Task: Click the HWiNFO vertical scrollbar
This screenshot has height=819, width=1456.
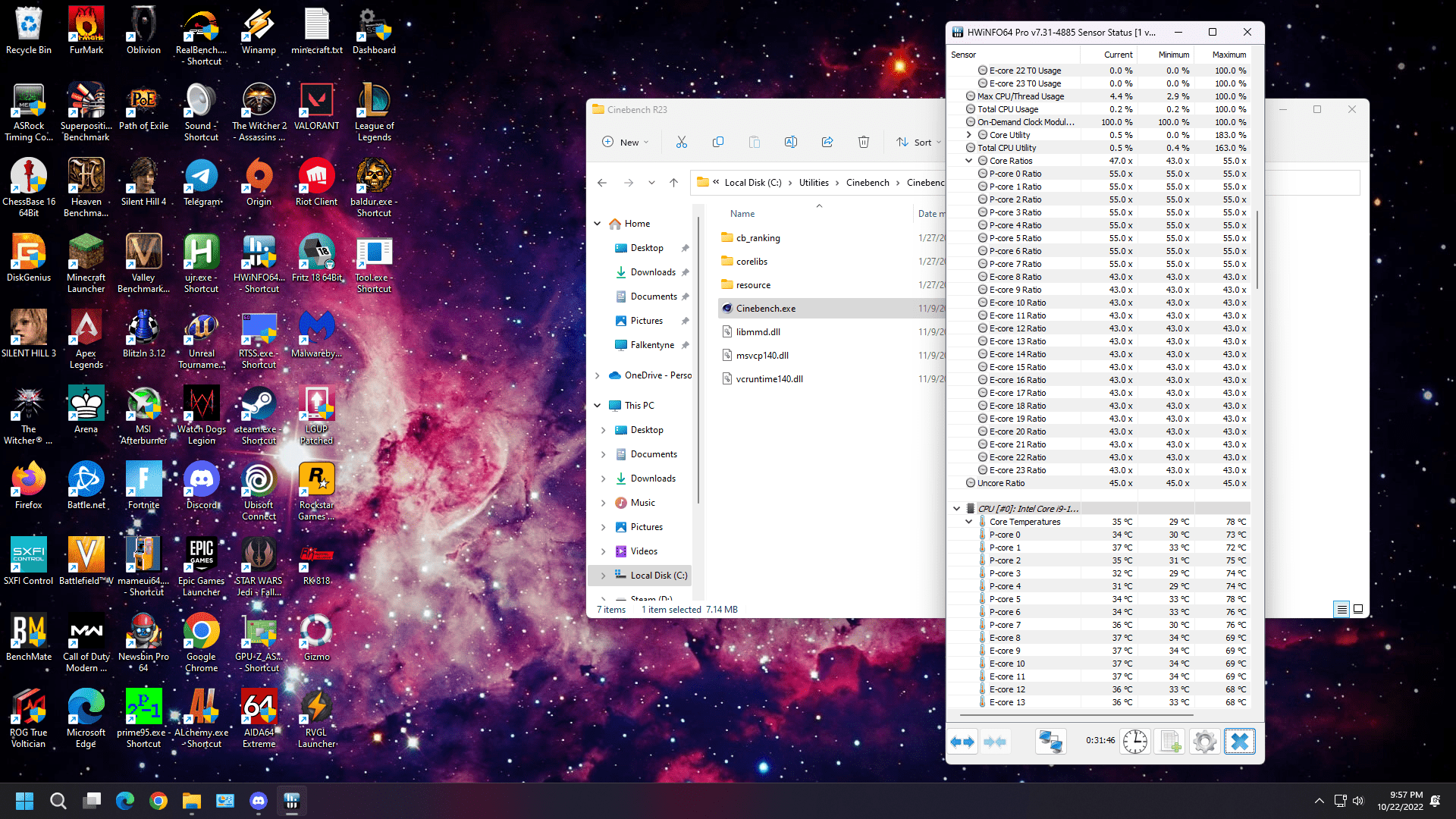Action: tap(1257, 250)
